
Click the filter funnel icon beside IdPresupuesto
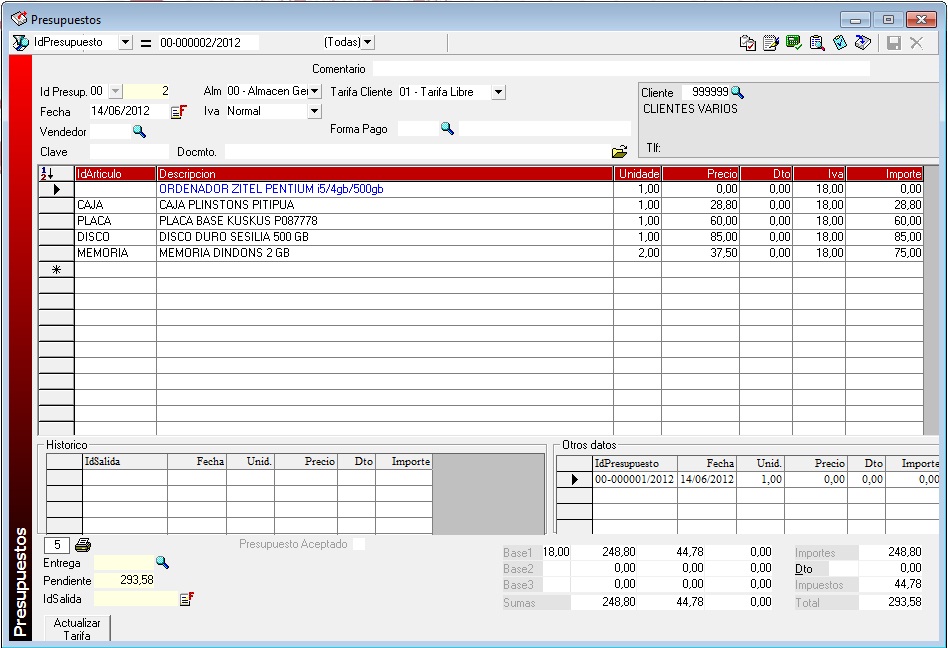click(21, 42)
